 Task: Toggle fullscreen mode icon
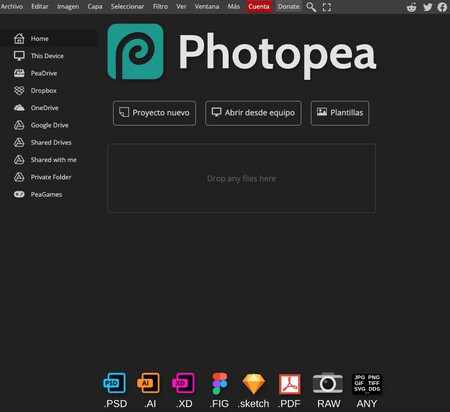327,7
